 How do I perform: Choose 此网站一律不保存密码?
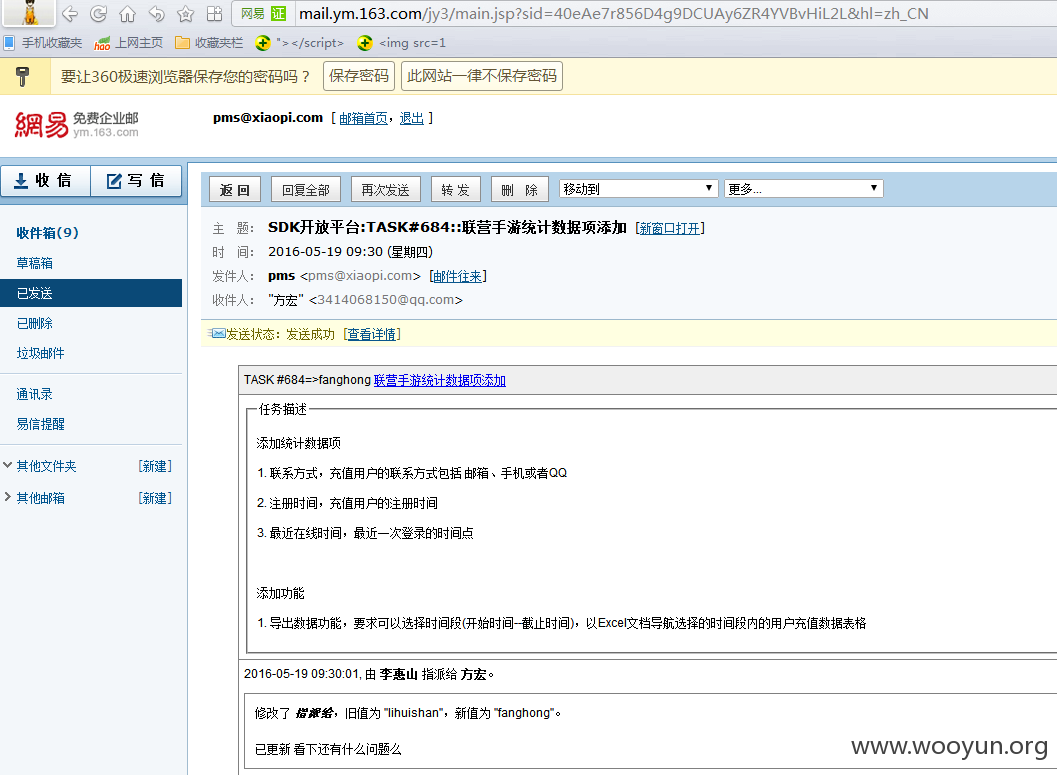[482, 75]
